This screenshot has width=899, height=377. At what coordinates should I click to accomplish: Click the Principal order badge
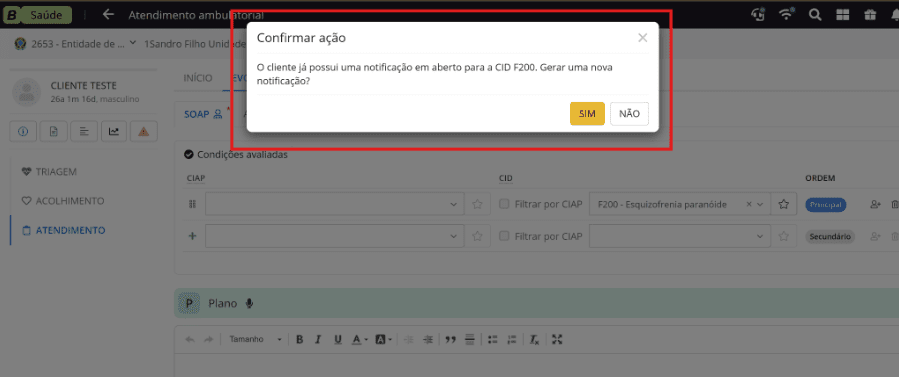tap(826, 205)
